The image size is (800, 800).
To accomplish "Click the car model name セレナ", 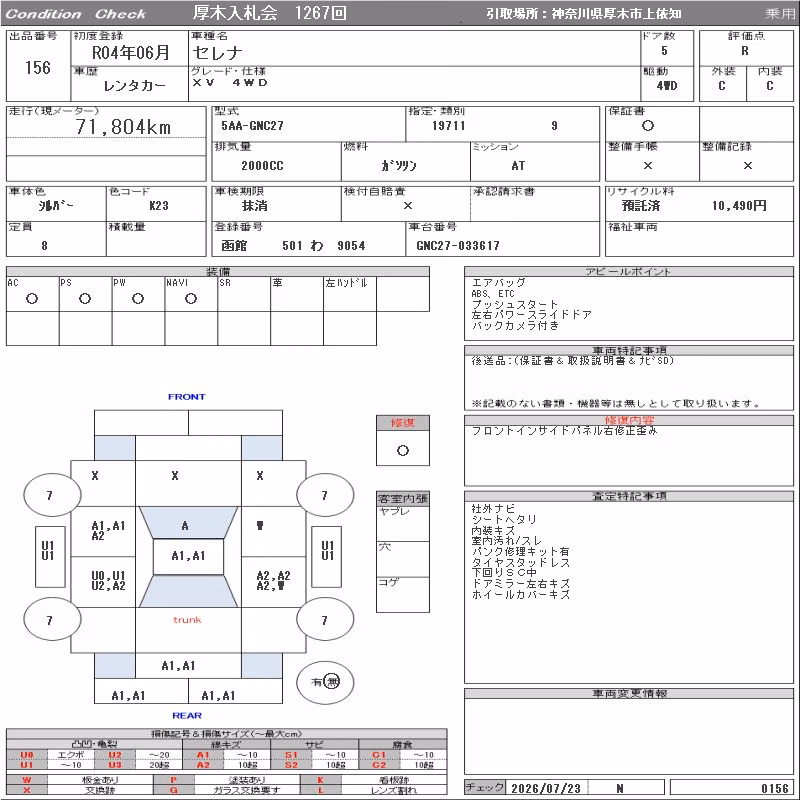I will pos(217,53).
